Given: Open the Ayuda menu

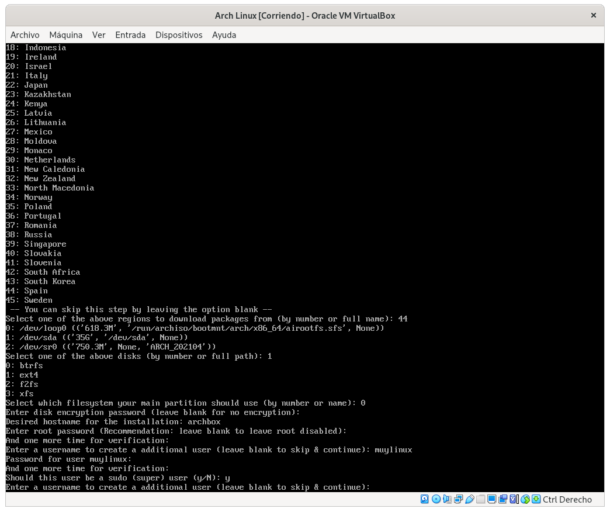Looking at the screenshot, I should click(x=224, y=35).
